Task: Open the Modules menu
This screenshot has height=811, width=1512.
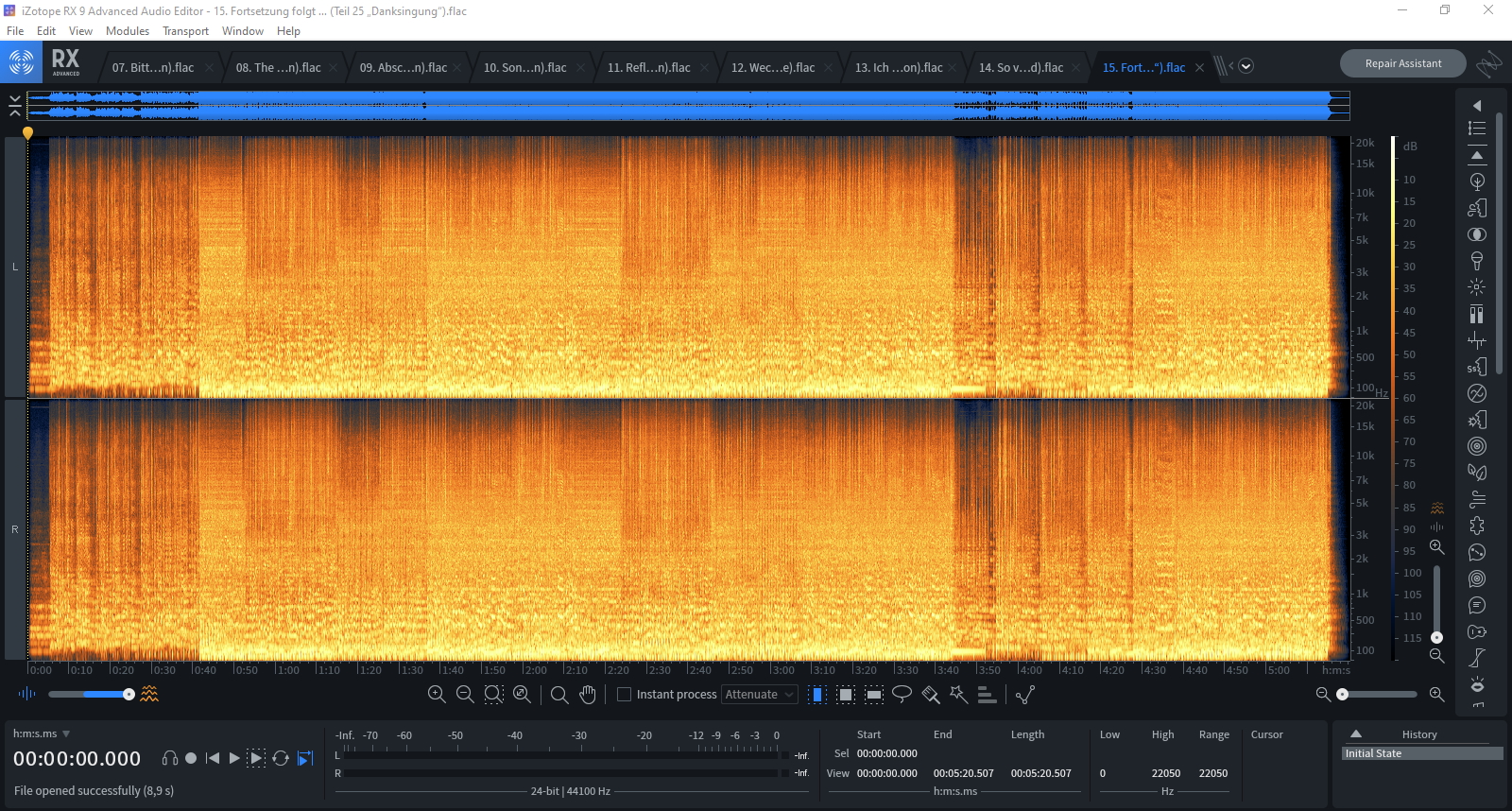Action: pos(127,31)
